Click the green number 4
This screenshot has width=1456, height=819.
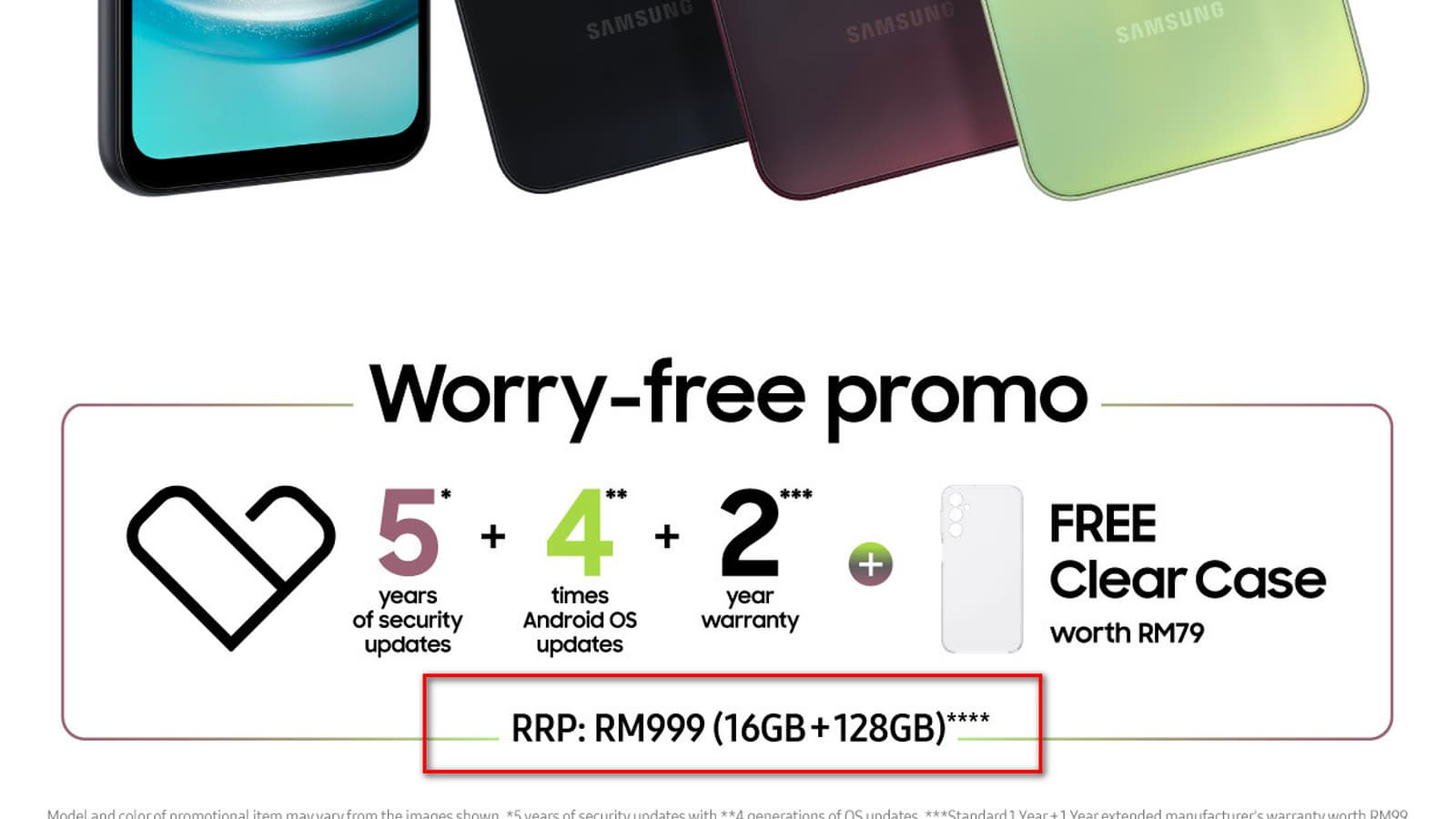pos(580,532)
